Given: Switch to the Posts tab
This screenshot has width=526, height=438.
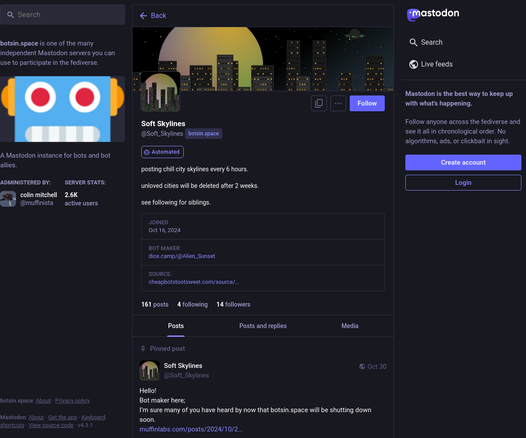Looking at the screenshot, I should coord(176,326).
